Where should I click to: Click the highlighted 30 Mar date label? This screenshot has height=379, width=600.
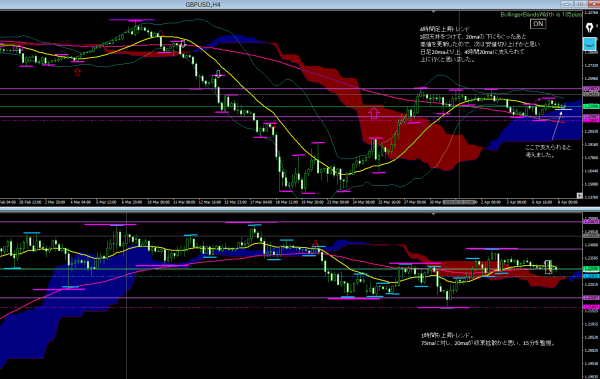459,202
